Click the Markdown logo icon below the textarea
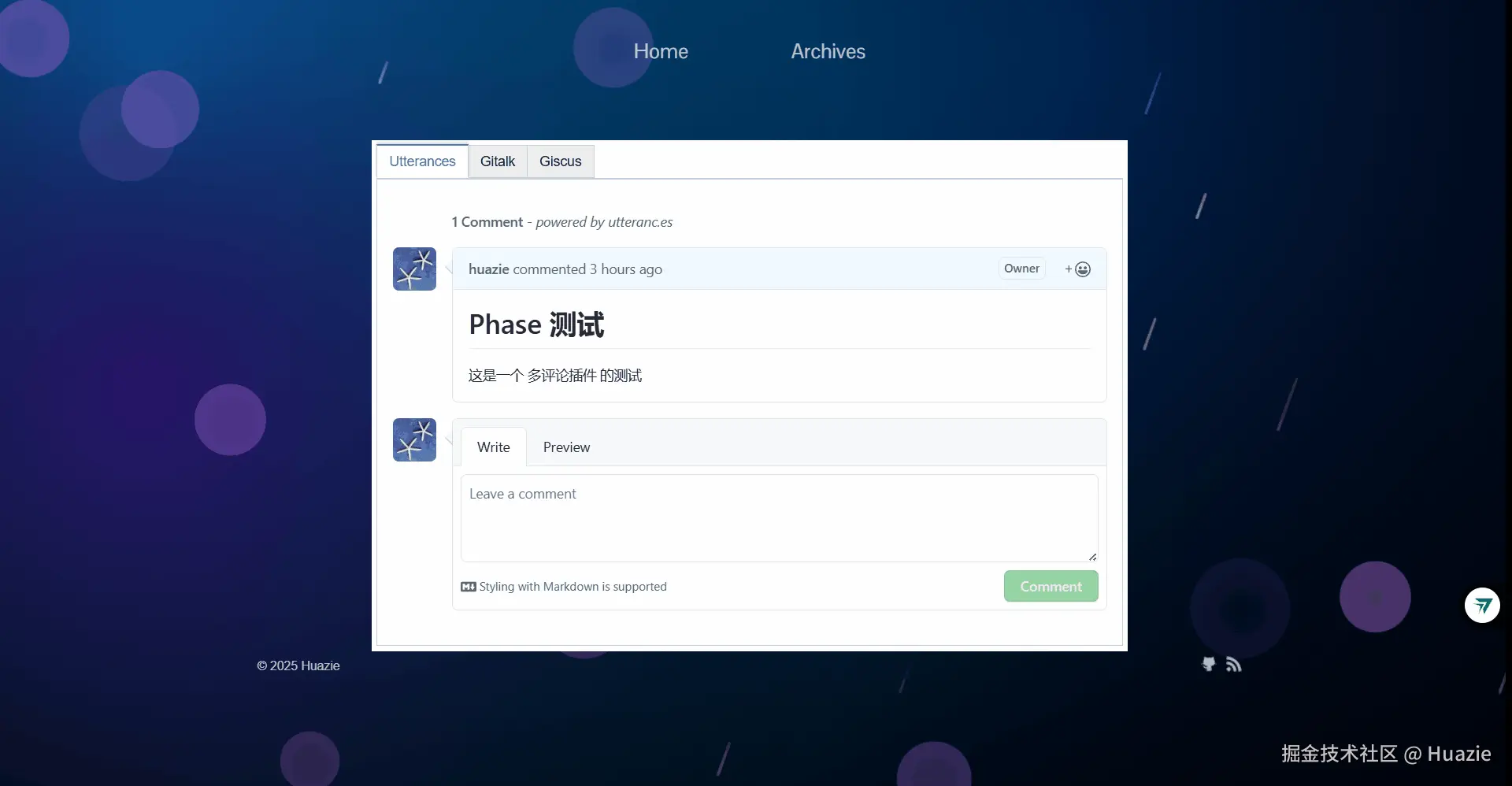The image size is (1512, 786). 468,587
